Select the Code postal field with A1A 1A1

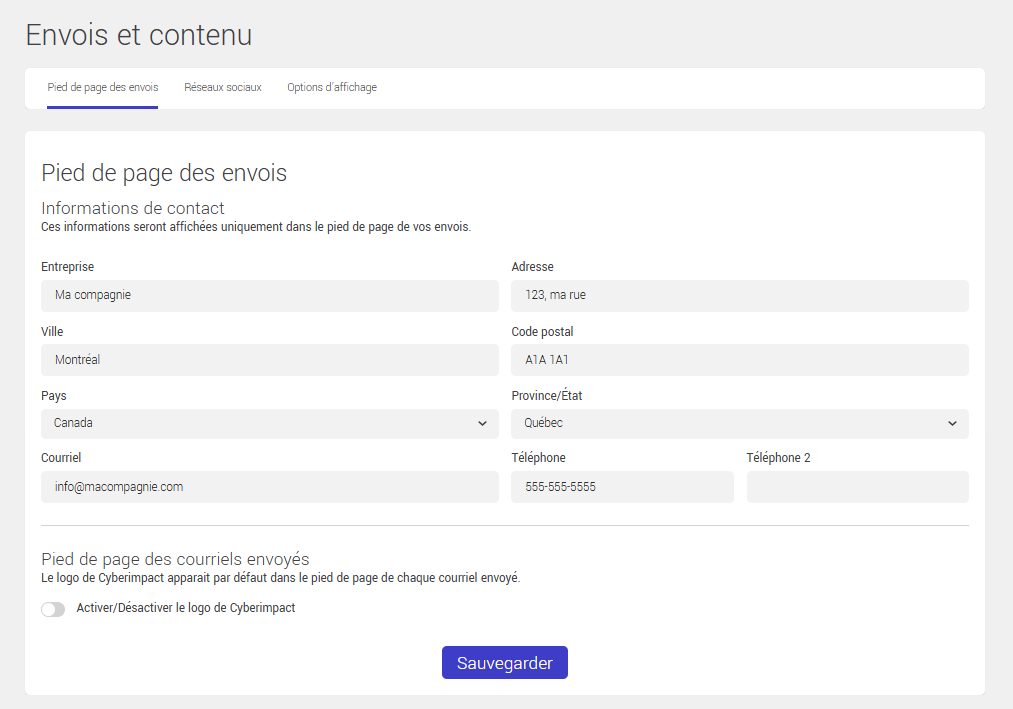[739, 359]
